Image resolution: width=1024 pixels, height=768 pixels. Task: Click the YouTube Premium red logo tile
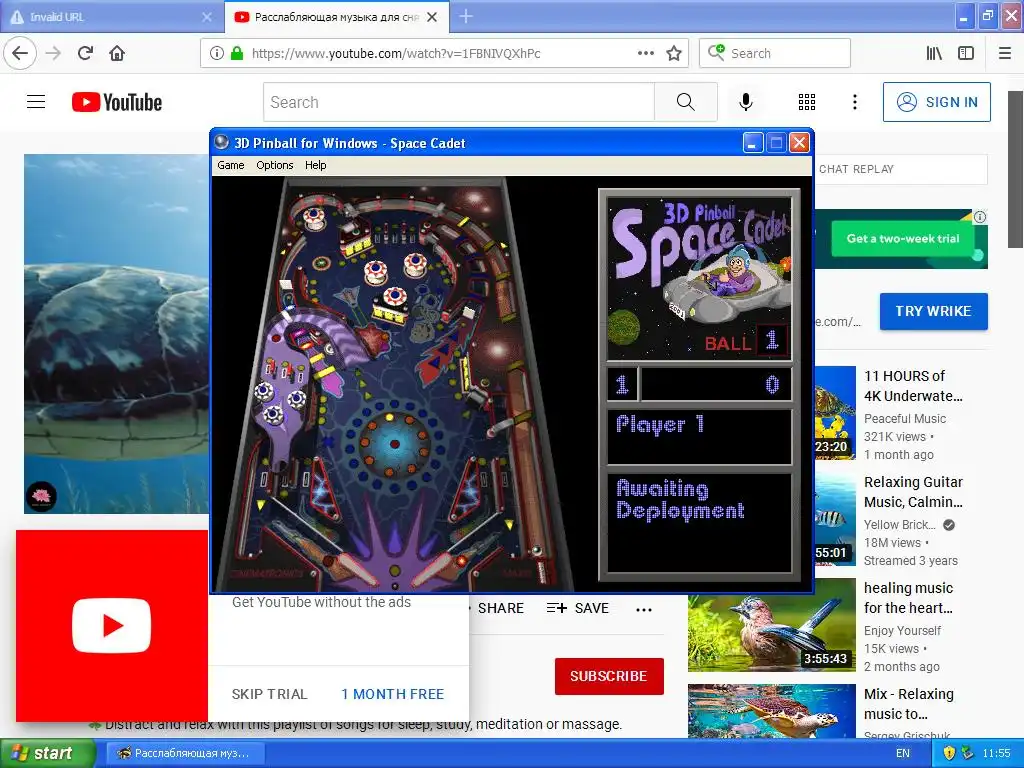(x=112, y=626)
